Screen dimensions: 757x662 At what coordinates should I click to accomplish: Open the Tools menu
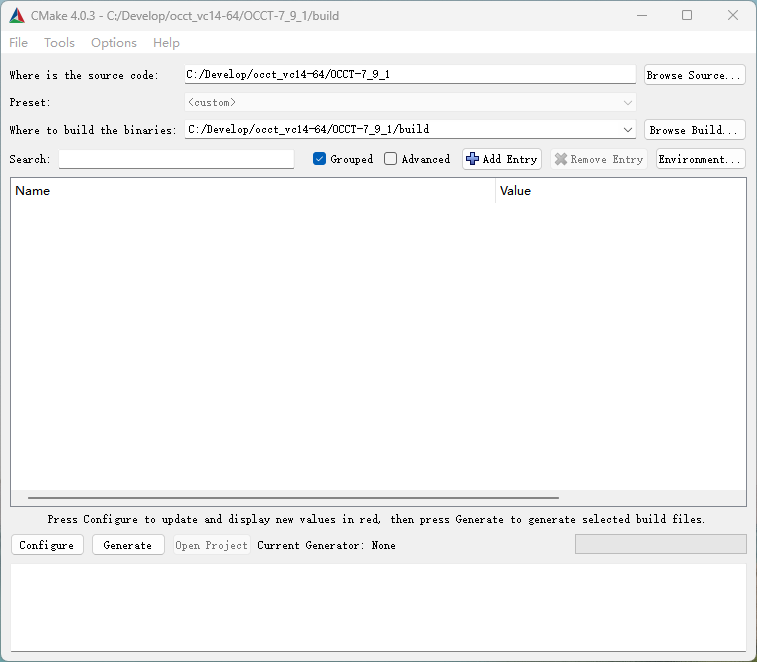(x=59, y=42)
